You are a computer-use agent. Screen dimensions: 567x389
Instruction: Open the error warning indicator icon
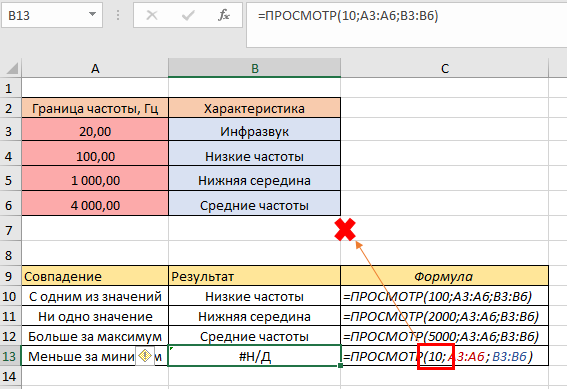[145, 356]
